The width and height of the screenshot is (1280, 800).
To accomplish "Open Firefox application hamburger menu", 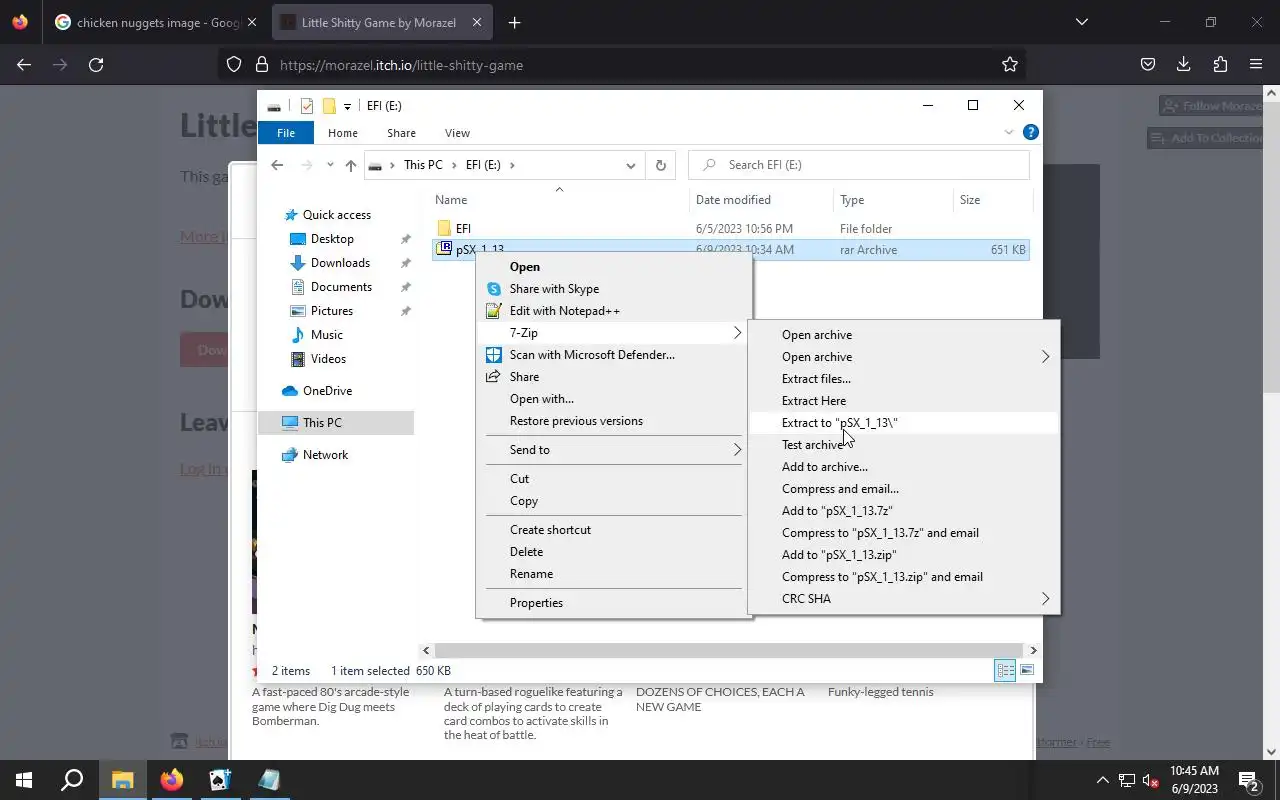I will tap(1256, 65).
